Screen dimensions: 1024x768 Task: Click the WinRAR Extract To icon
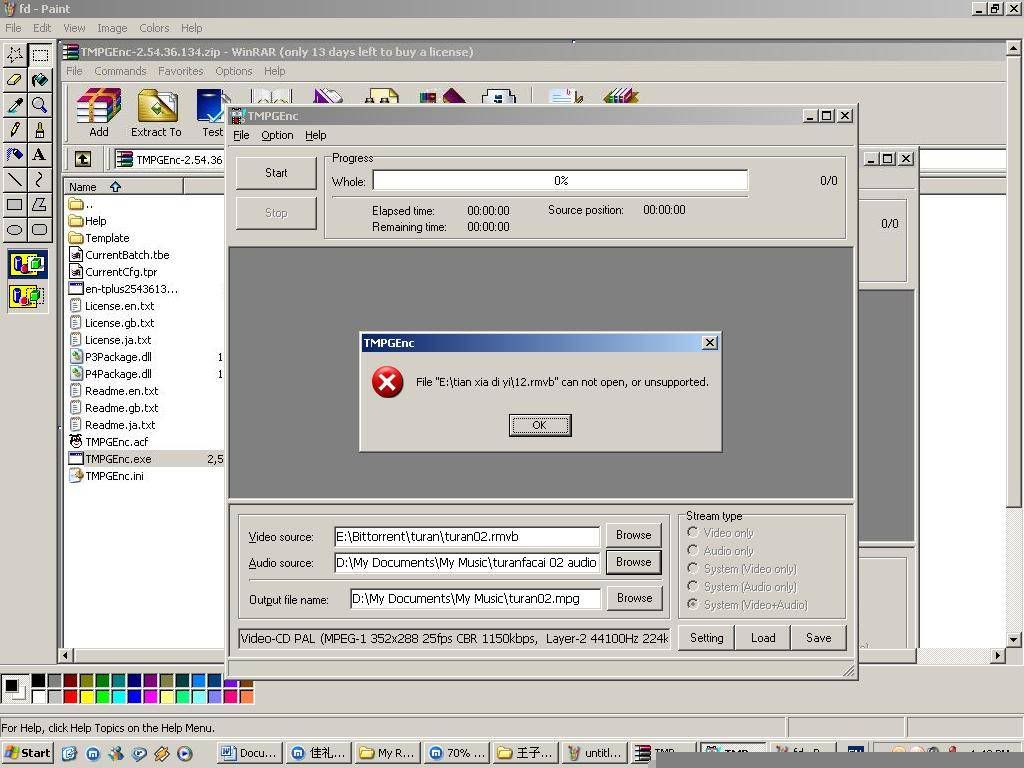click(x=156, y=112)
